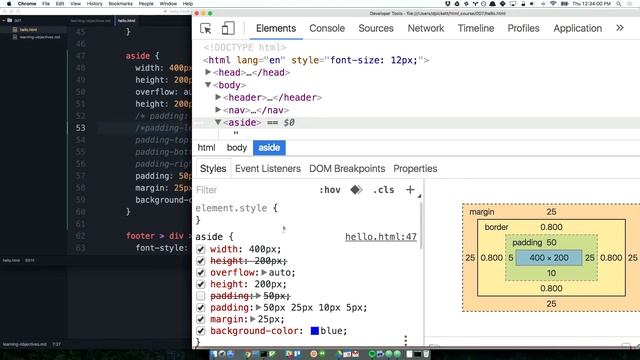Click the margin top value 25 in box model
Screen dimensions: 640x360
pos(551,212)
